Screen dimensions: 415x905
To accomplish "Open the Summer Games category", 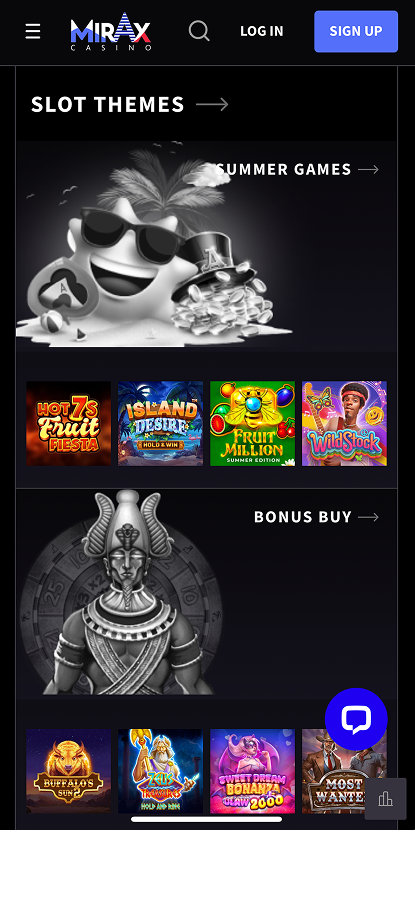I will tap(284, 170).
